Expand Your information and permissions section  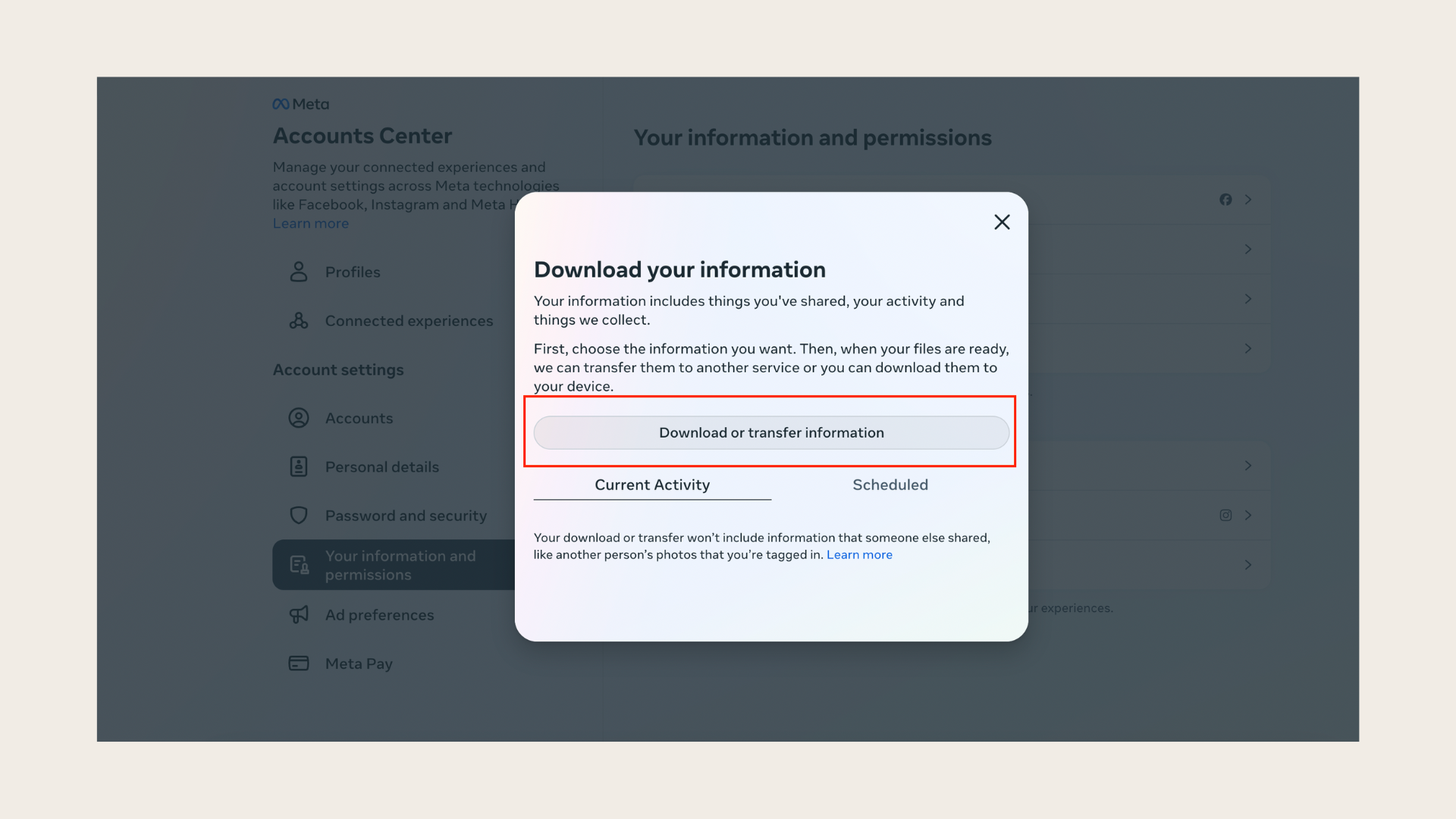[400, 564]
